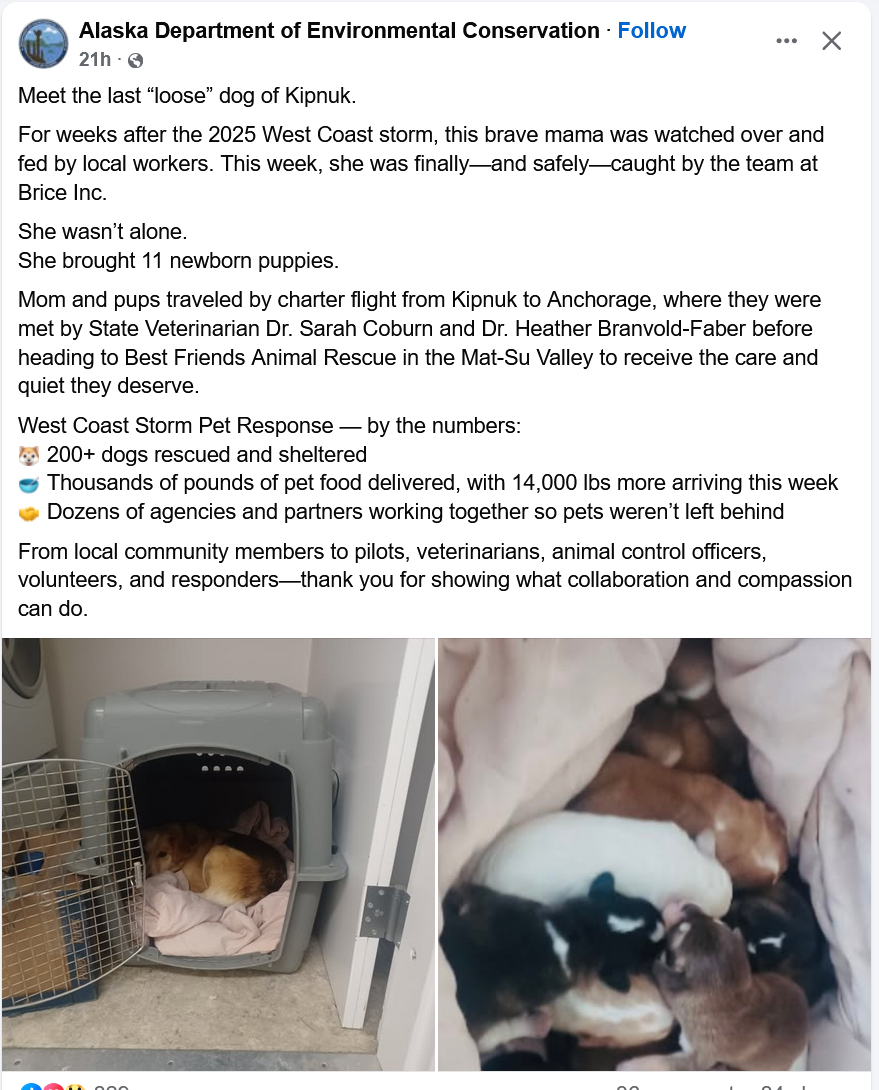Open the dog in crate photo
Image resolution: width=879 pixels, height=1090 pixels.
[218, 854]
